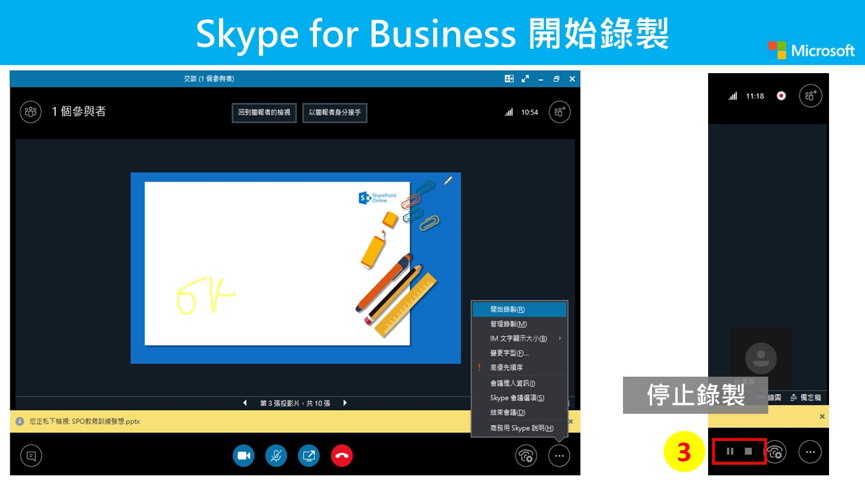Invite more people in main window

coord(559,112)
